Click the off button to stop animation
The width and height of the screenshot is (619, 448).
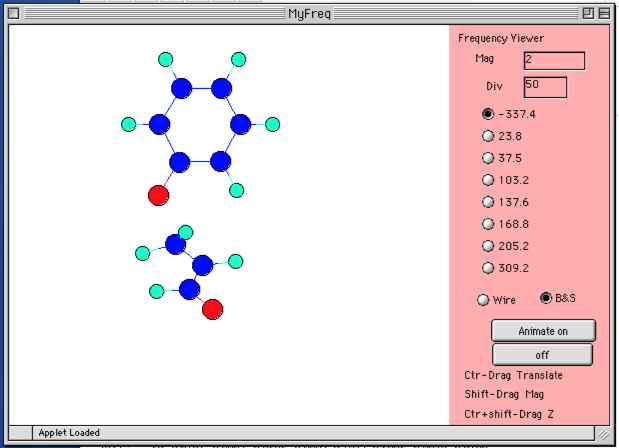click(542, 355)
